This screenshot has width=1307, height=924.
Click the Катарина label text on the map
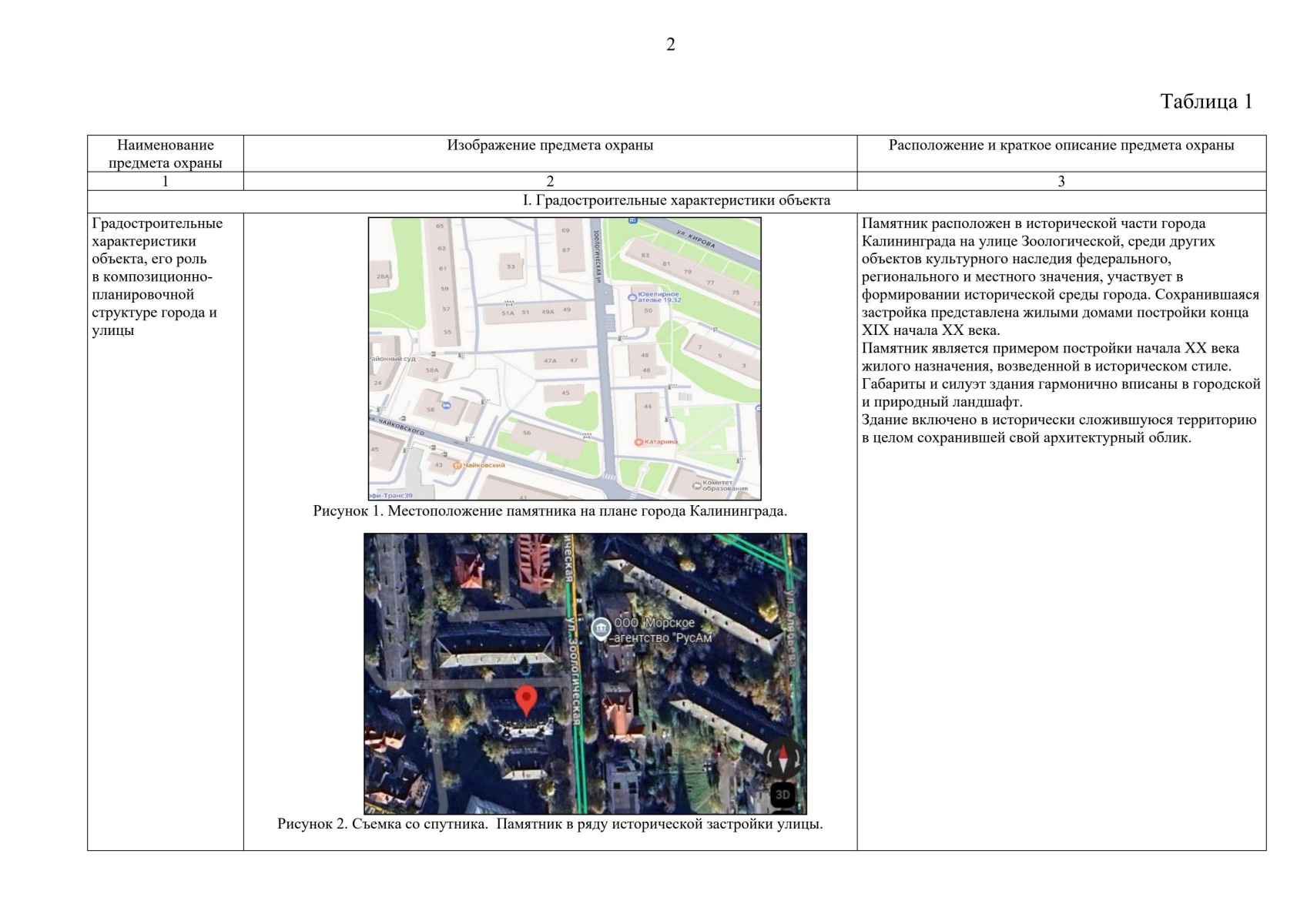tap(661, 442)
